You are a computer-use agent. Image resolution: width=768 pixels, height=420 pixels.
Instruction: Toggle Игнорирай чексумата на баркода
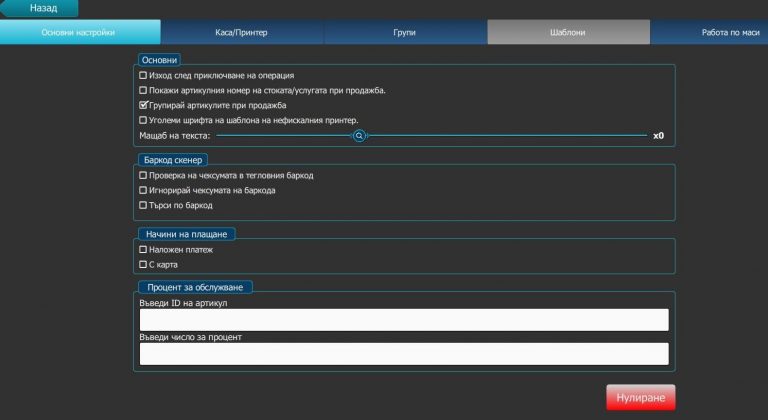click(x=143, y=190)
